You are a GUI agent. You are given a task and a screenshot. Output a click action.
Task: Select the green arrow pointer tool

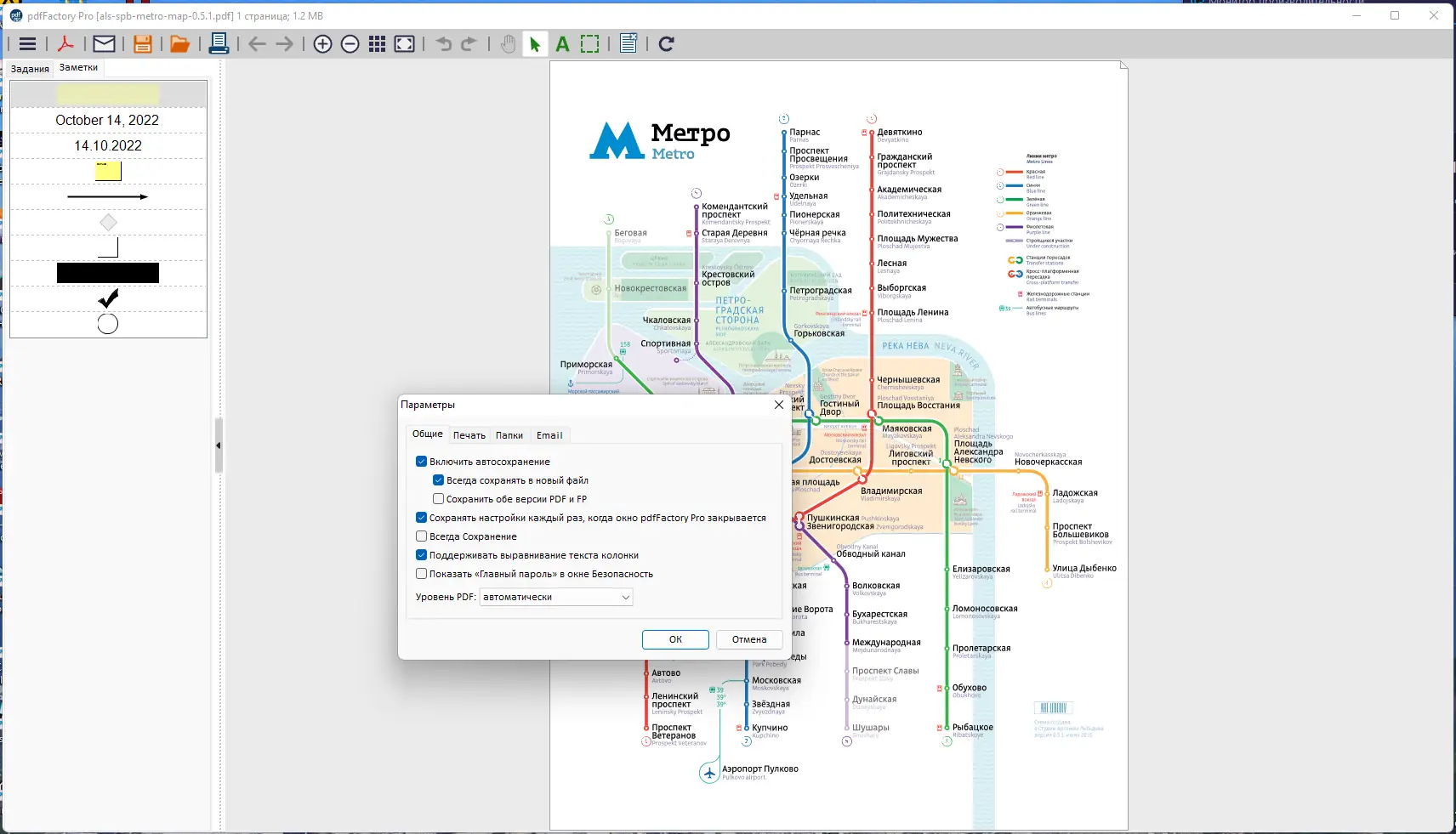(535, 44)
